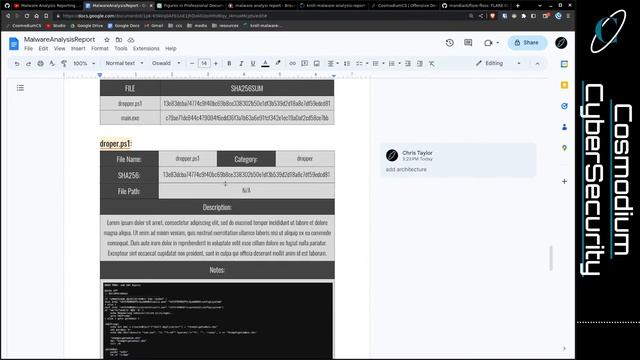Screen dimensions: 640x360
Task: Open the Insert menu
Action: click(x=78, y=49)
